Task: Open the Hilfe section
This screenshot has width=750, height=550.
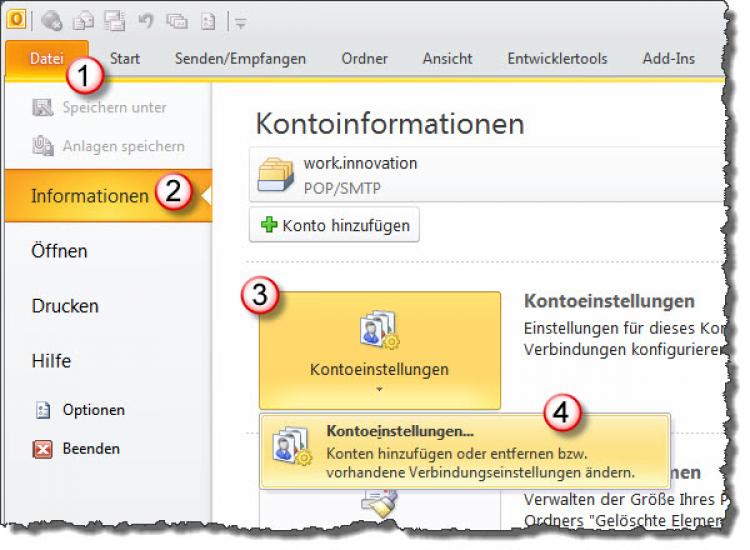Action: click(x=51, y=361)
